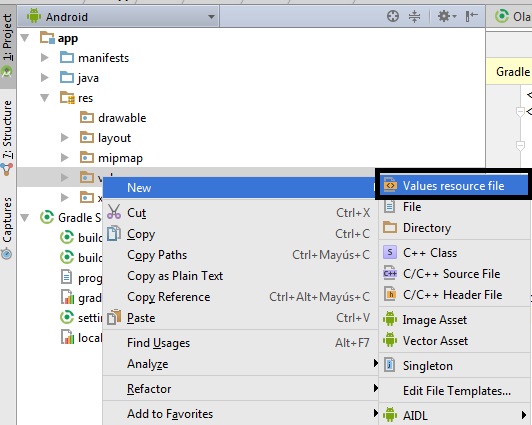The image size is (532, 425).
Task: Expand the layout folder
Action: click(64, 138)
